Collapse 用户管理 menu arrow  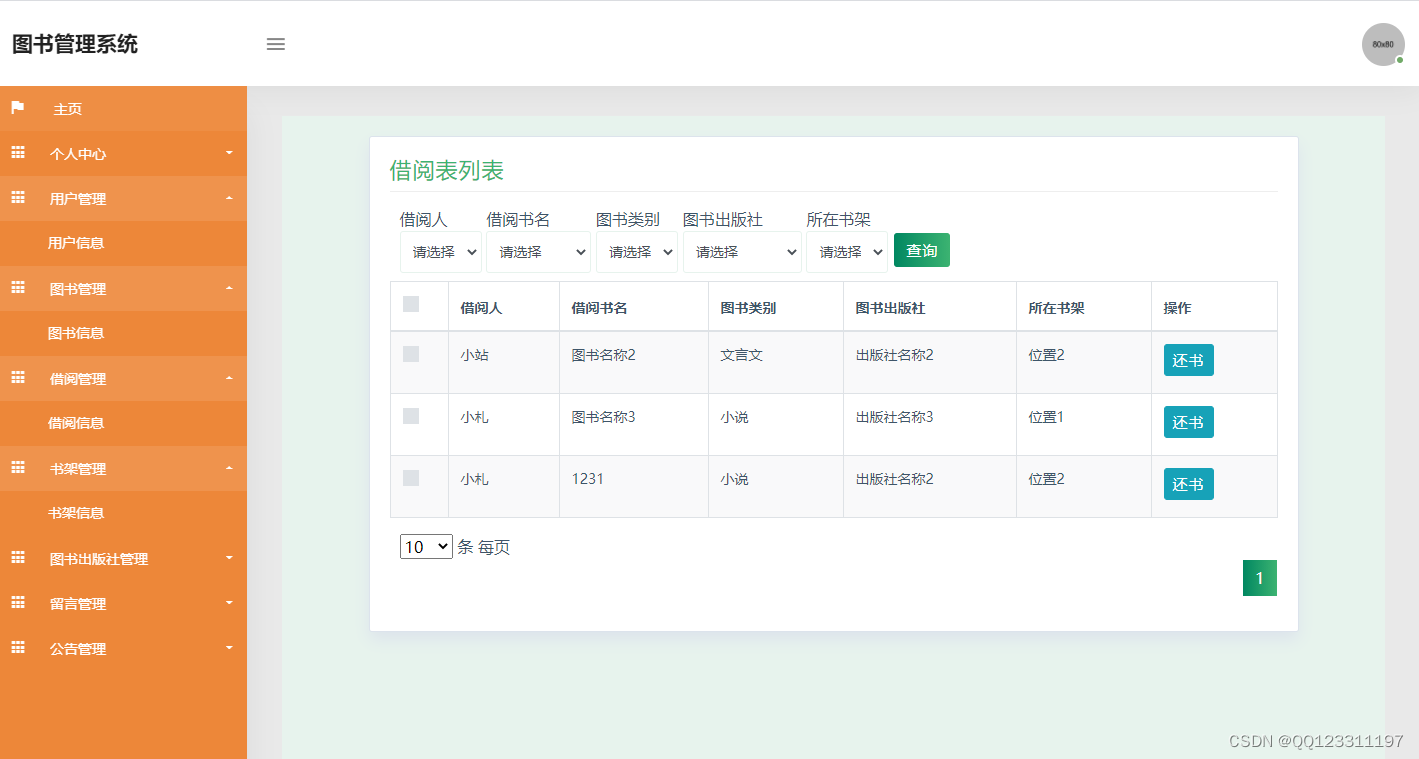(229, 198)
